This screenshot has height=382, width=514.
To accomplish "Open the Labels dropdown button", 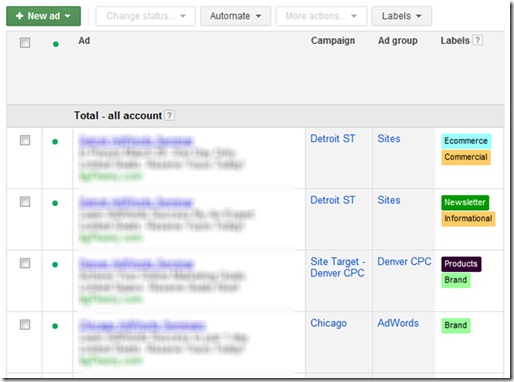I will pos(402,16).
